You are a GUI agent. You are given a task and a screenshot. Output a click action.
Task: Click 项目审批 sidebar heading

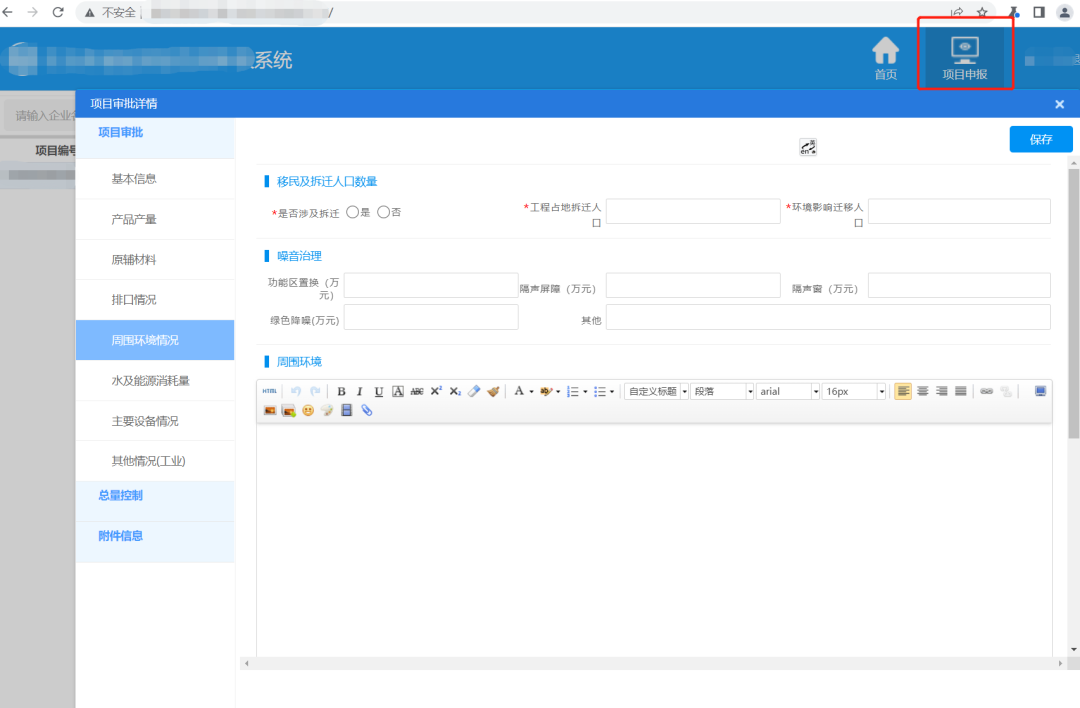[x=155, y=138]
